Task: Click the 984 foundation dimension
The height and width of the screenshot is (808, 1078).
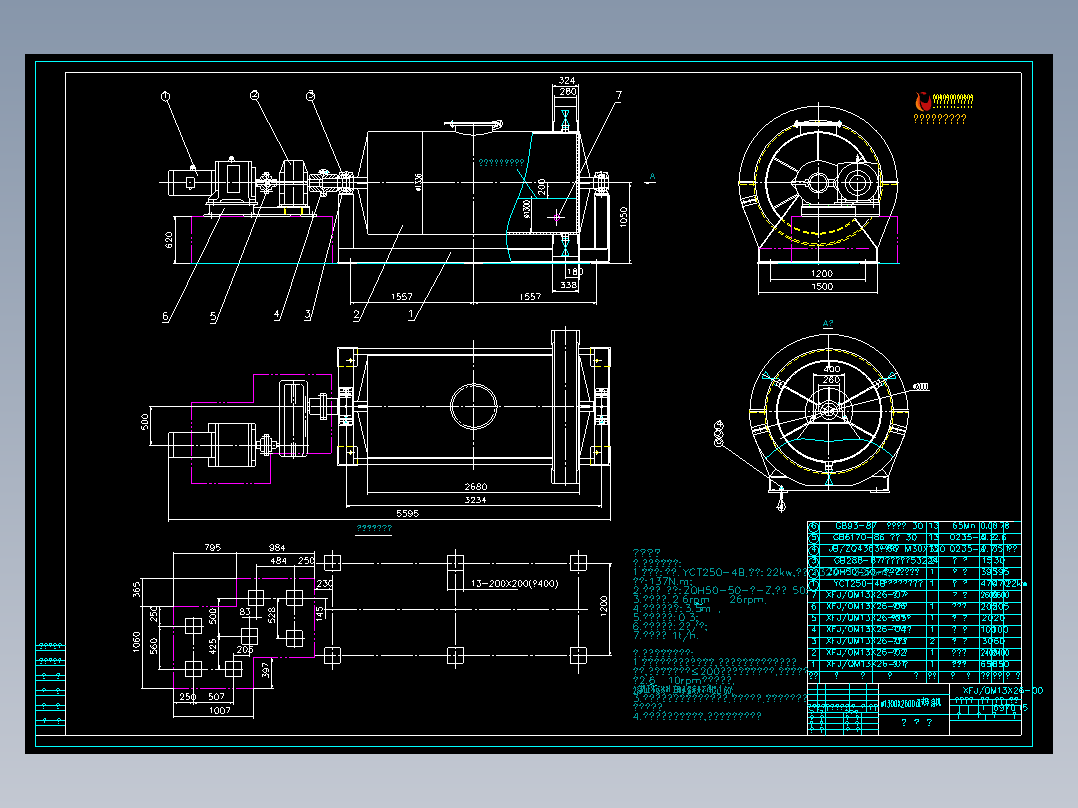Action: tap(276, 547)
